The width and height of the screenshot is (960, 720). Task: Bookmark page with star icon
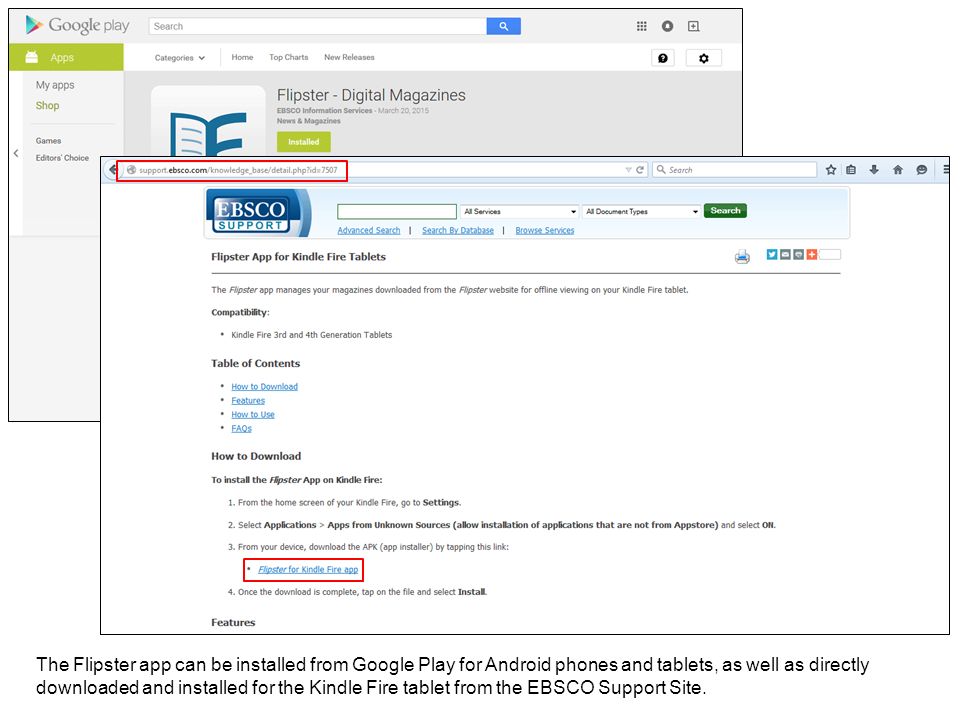click(830, 170)
